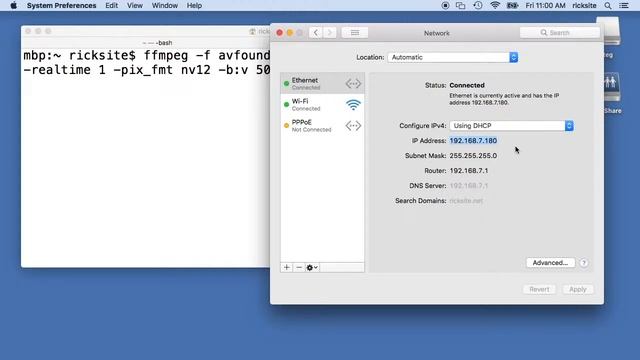640x360 pixels.
Task: Select the PPPoE service
Action: [x=322, y=125]
